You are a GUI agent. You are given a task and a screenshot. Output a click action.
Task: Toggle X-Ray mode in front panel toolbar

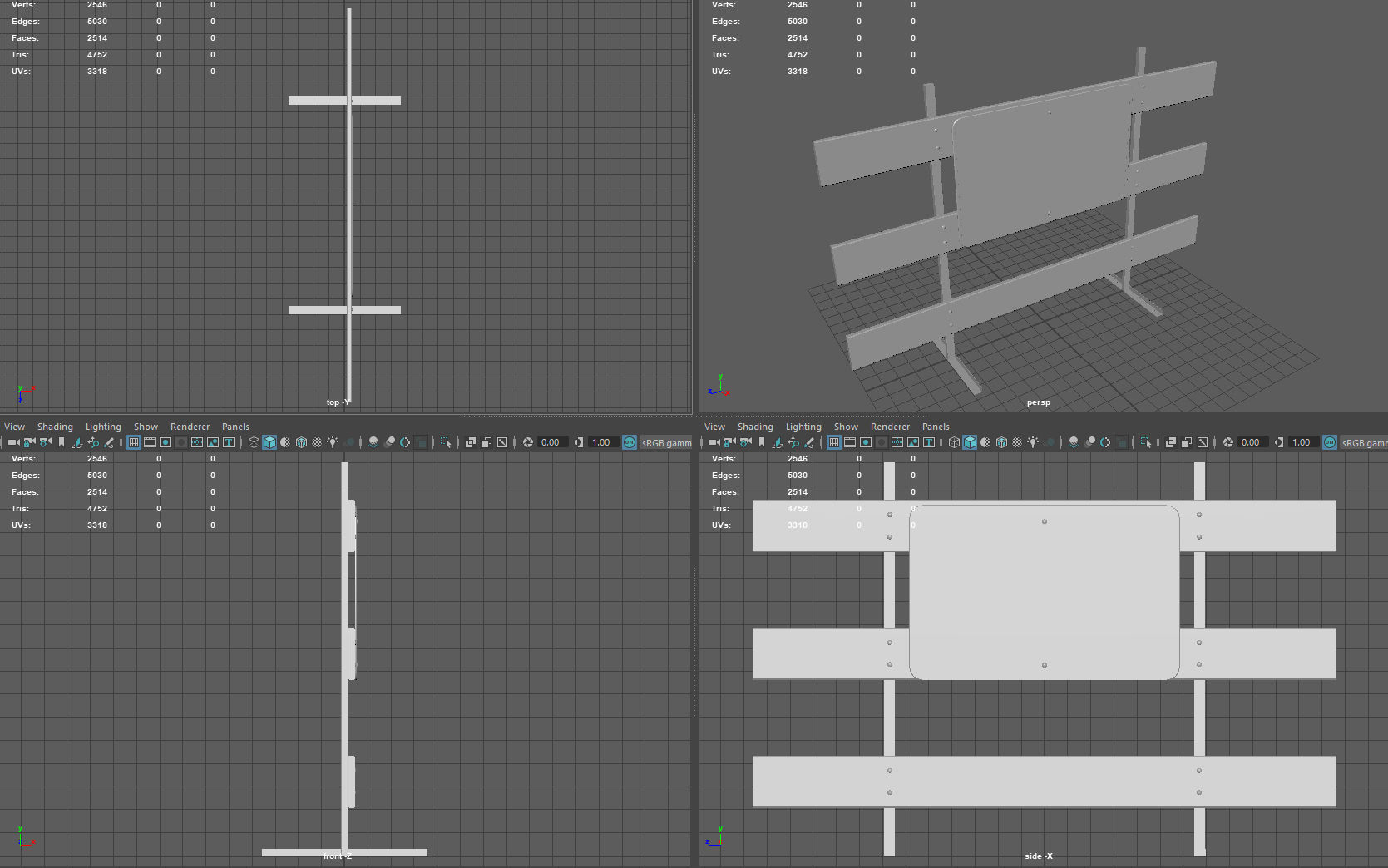pos(471,442)
